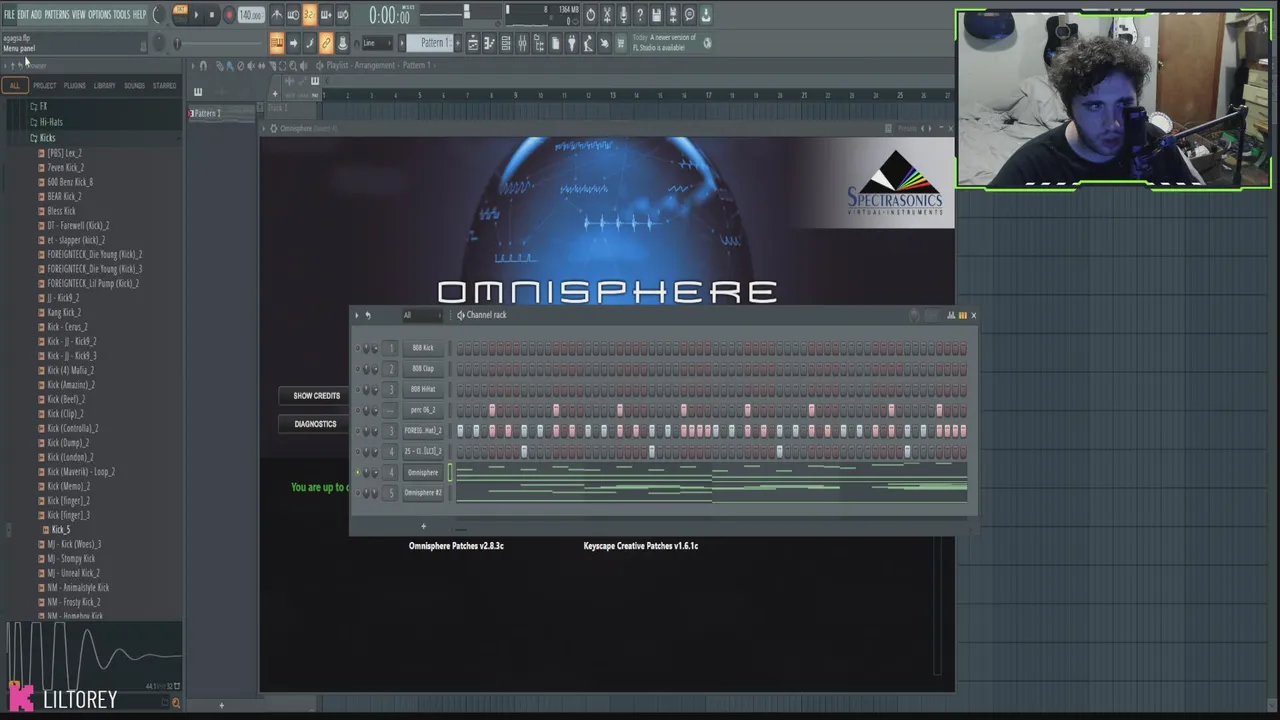Click SHOW CREDITS in Omnisphere window
Screen dimensions: 1280x720
click(x=316, y=396)
